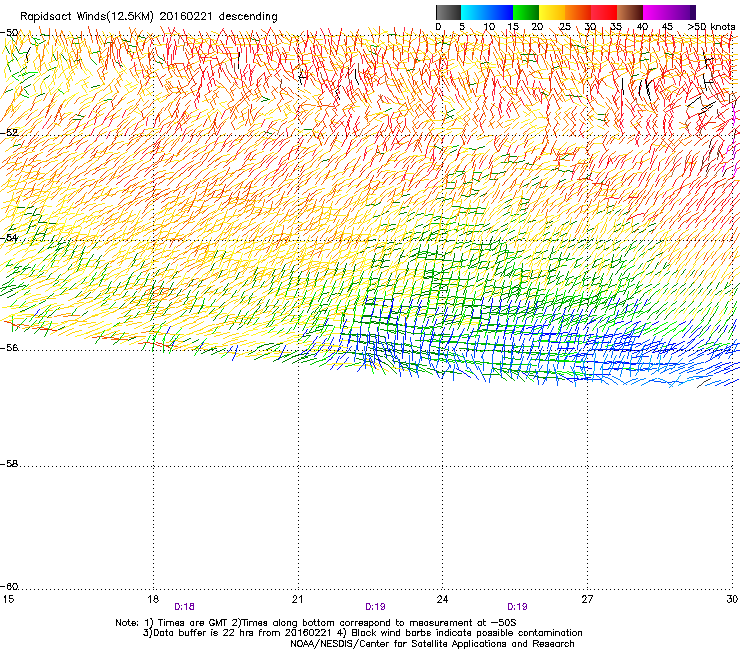This screenshot has height=650, width=740.
Task: Click the cyan segment of the wind color bar
Action: [x=474, y=12]
